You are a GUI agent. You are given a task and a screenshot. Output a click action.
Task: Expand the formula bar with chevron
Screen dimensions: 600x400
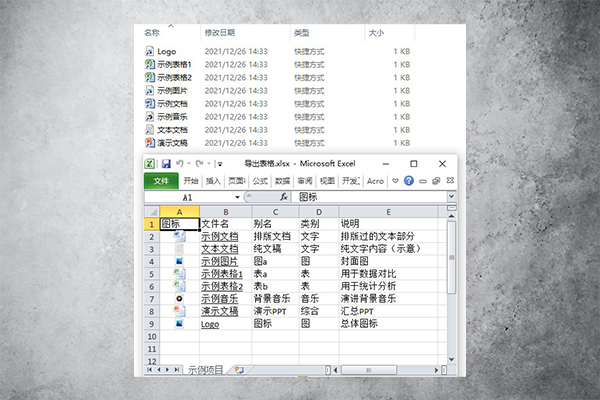click(452, 196)
